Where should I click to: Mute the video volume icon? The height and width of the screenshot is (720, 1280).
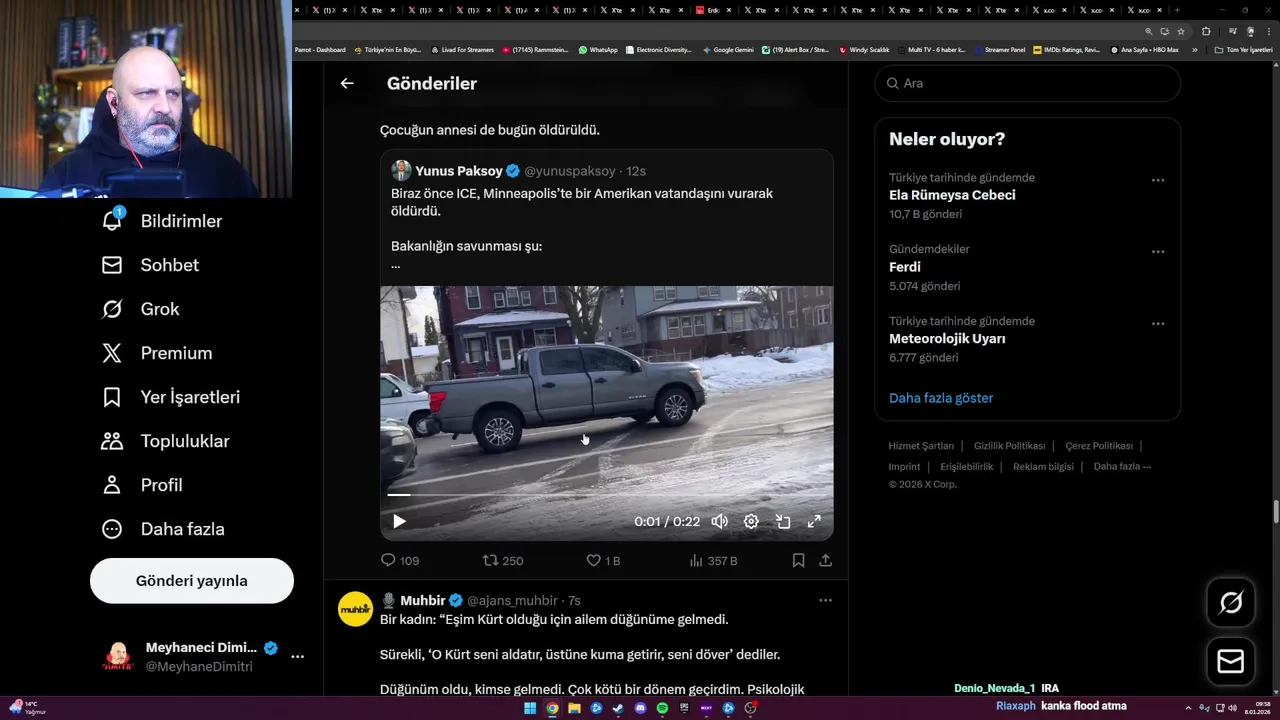point(719,521)
